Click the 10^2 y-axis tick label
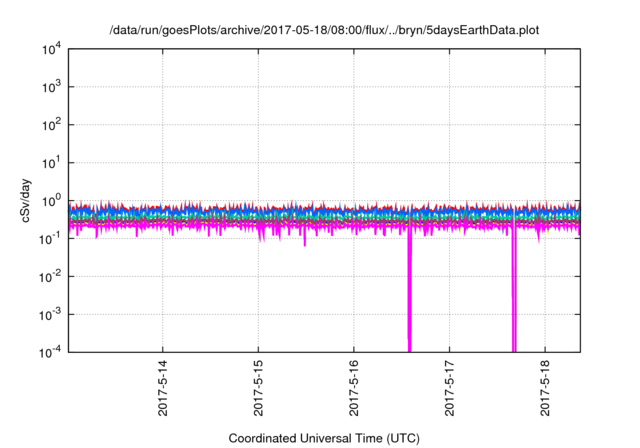Viewport: 640px width, 448px height. click(51, 125)
